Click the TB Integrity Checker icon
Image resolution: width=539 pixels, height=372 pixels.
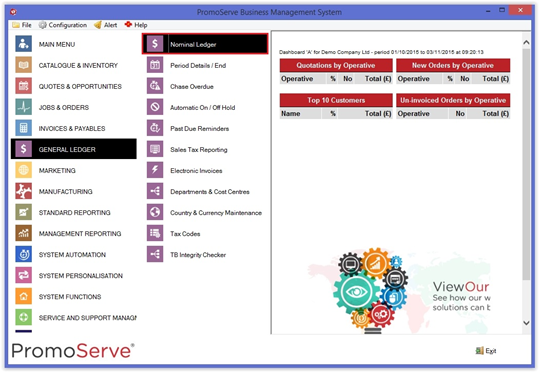point(155,254)
